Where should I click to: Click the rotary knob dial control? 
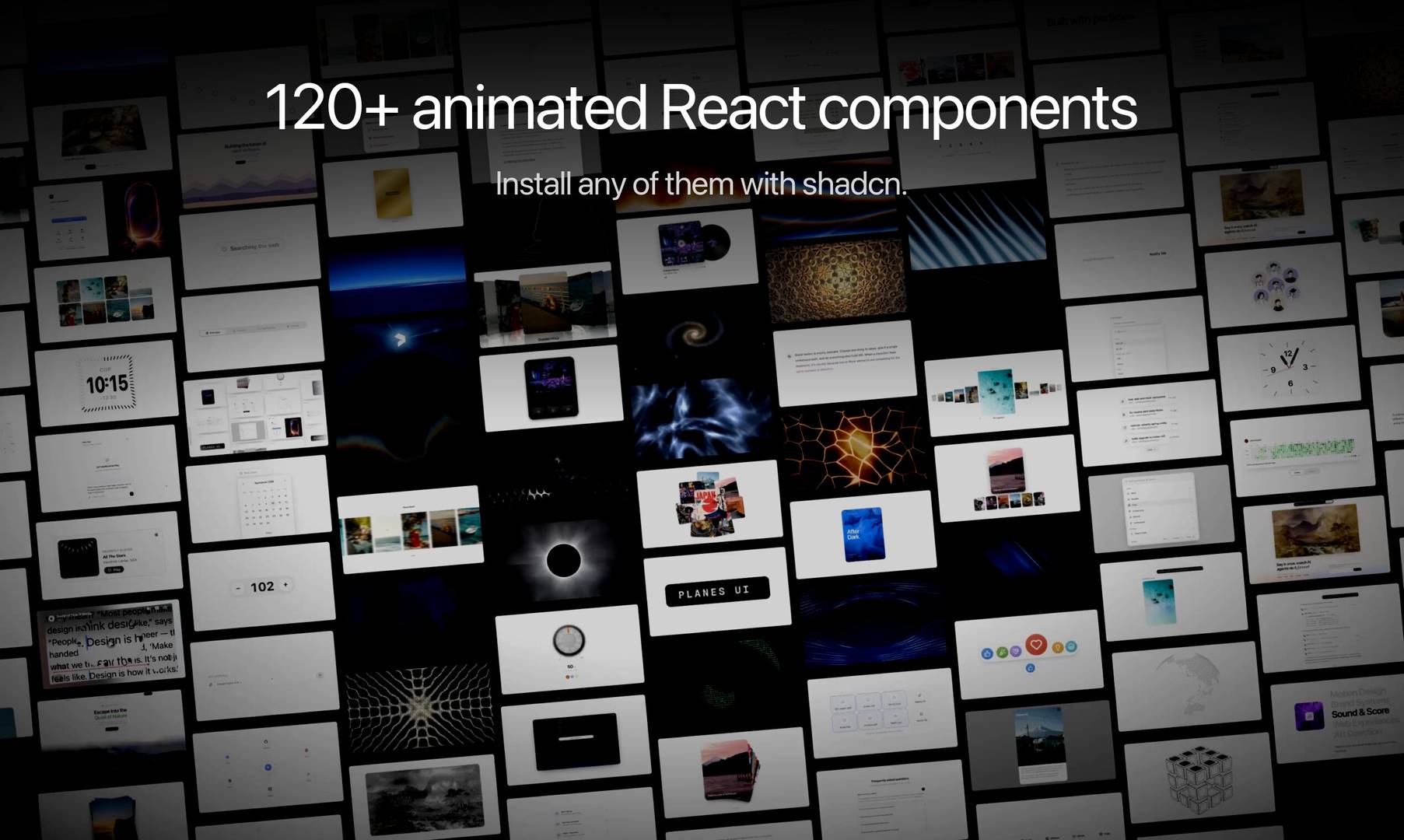point(569,640)
